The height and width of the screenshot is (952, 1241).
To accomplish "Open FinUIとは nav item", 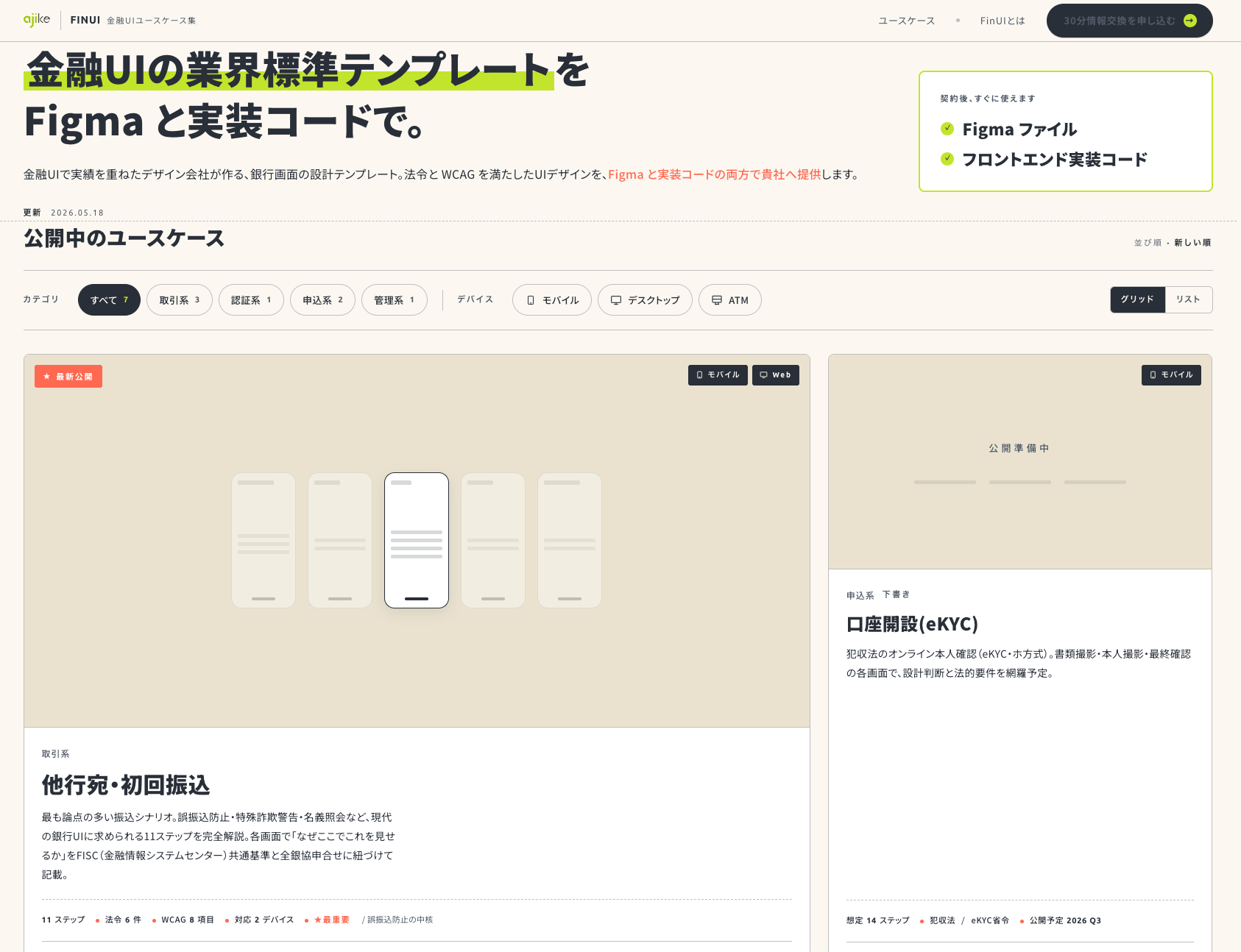I will (1002, 21).
